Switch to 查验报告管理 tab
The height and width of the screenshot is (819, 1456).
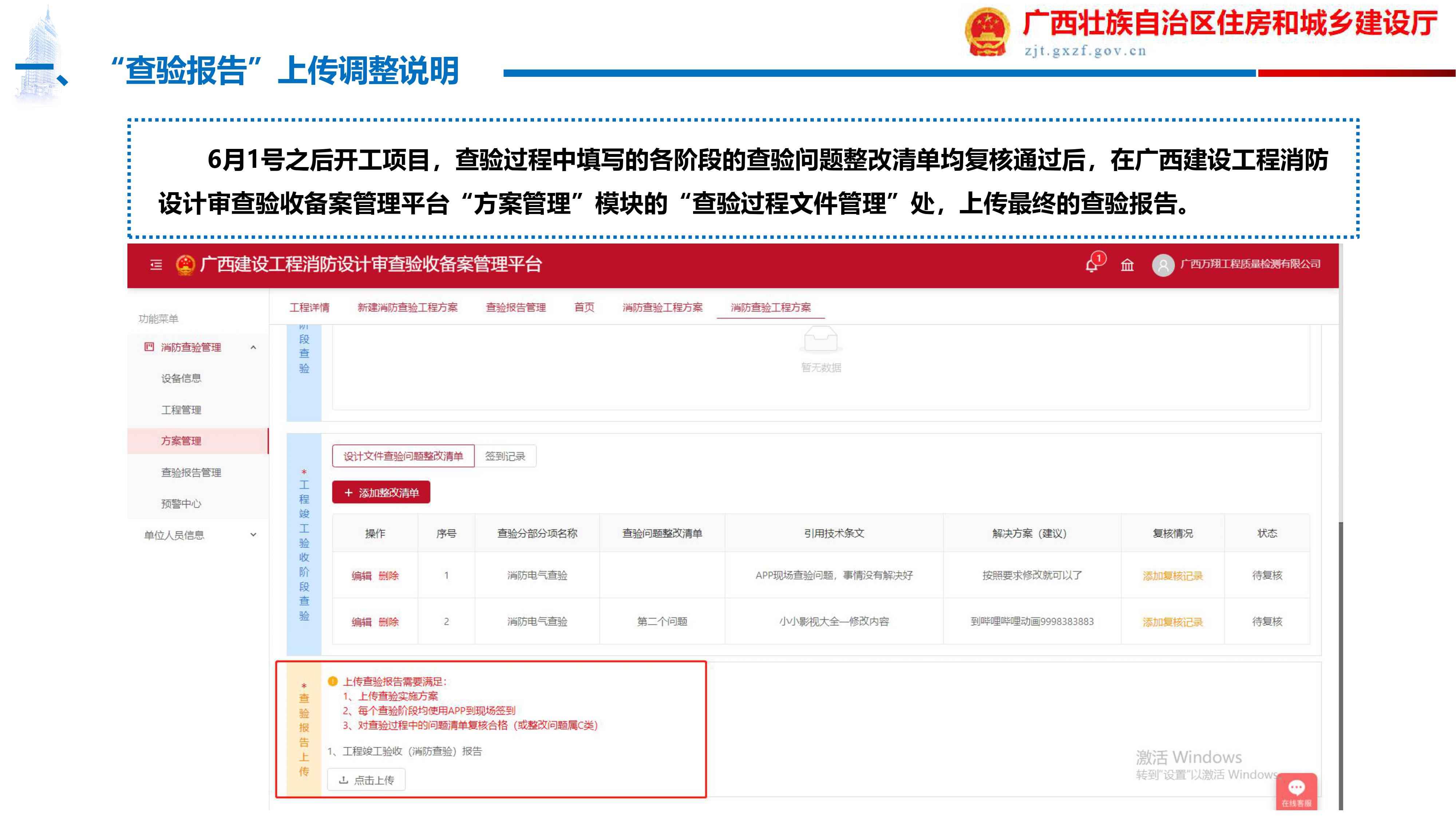515,308
